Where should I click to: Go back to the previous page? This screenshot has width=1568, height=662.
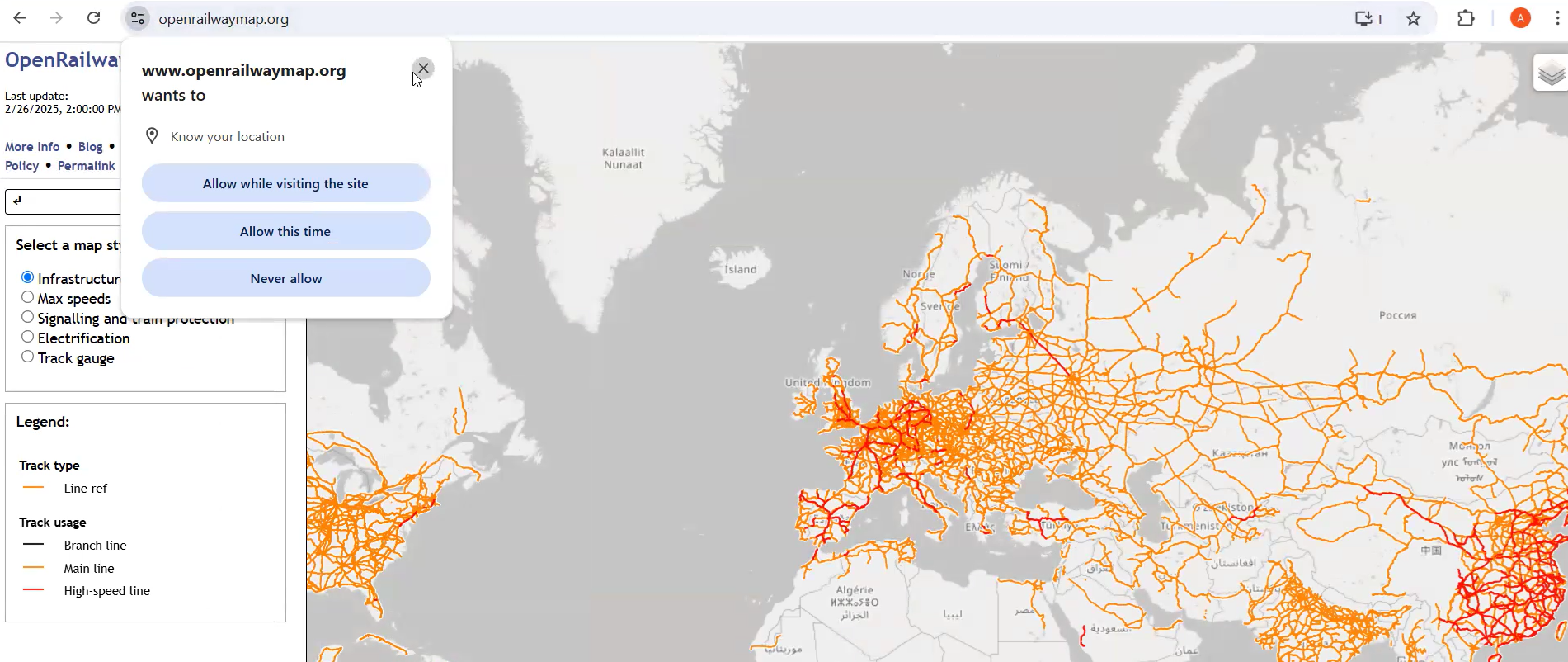tap(20, 18)
